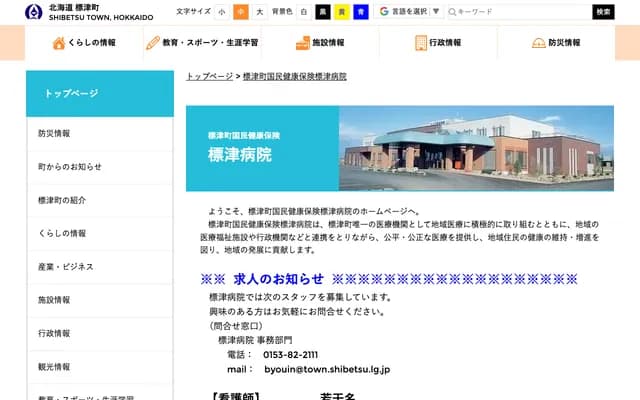The width and height of the screenshot is (640, 400).
Task: Click the トップページ sidebar header
Action: click(100, 93)
